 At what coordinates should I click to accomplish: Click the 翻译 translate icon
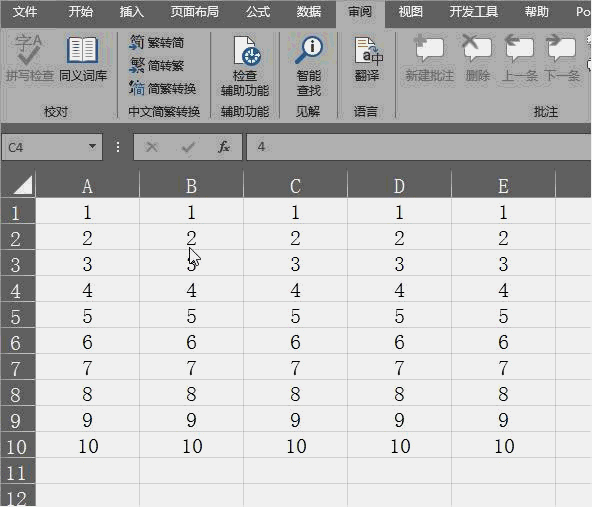pos(368,51)
